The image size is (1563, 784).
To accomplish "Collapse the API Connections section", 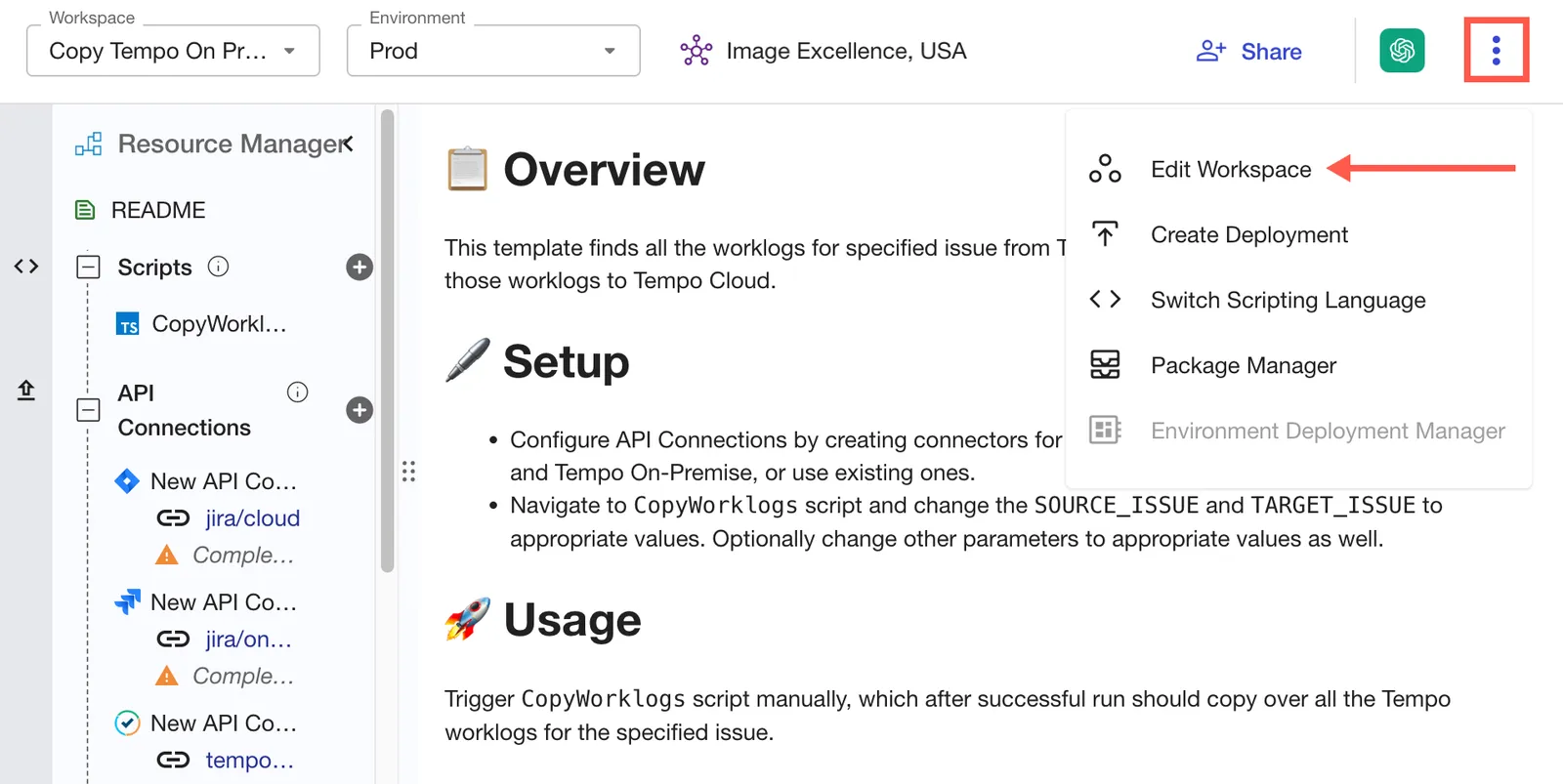I will 88,410.
